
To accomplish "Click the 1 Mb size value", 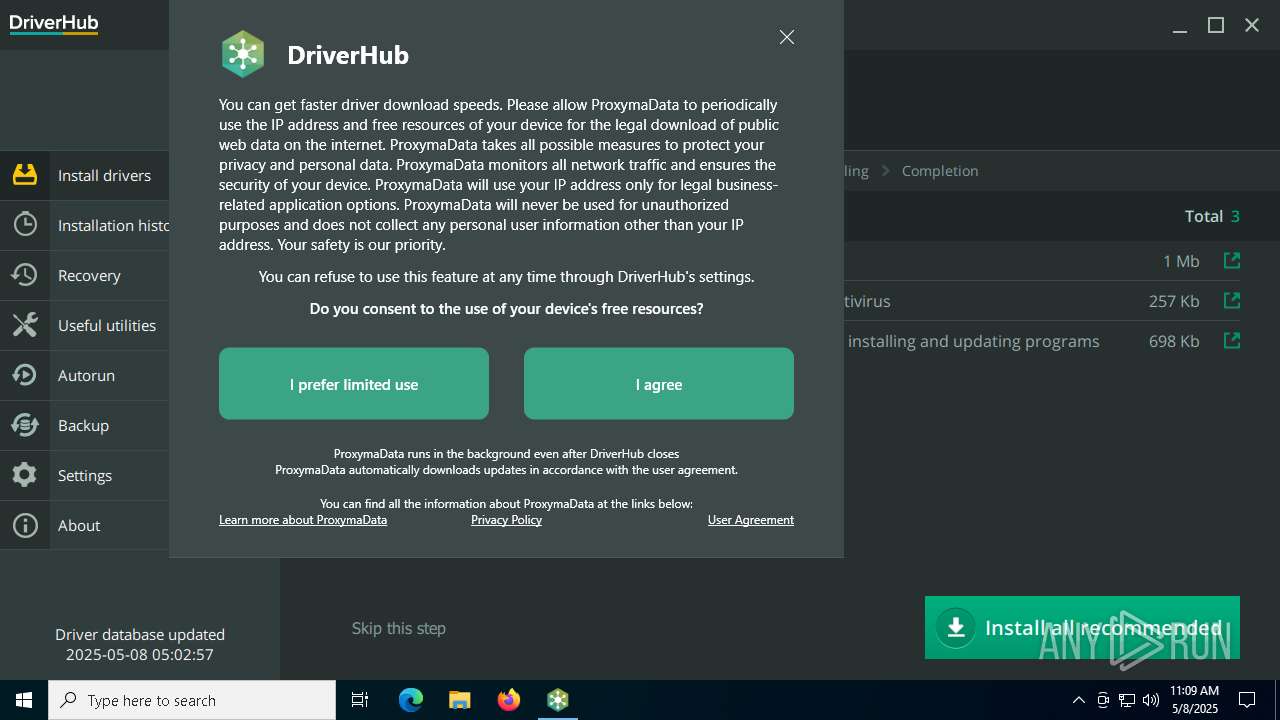I will tap(1181, 261).
